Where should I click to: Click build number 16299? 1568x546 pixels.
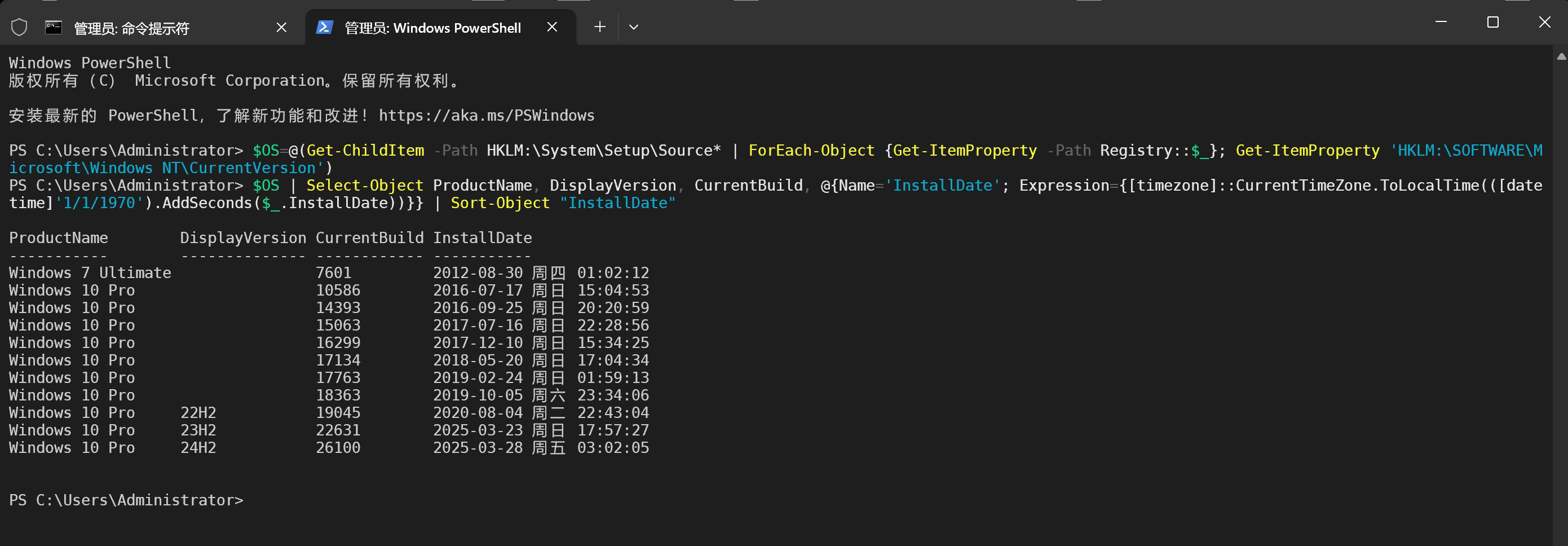point(338,343)
